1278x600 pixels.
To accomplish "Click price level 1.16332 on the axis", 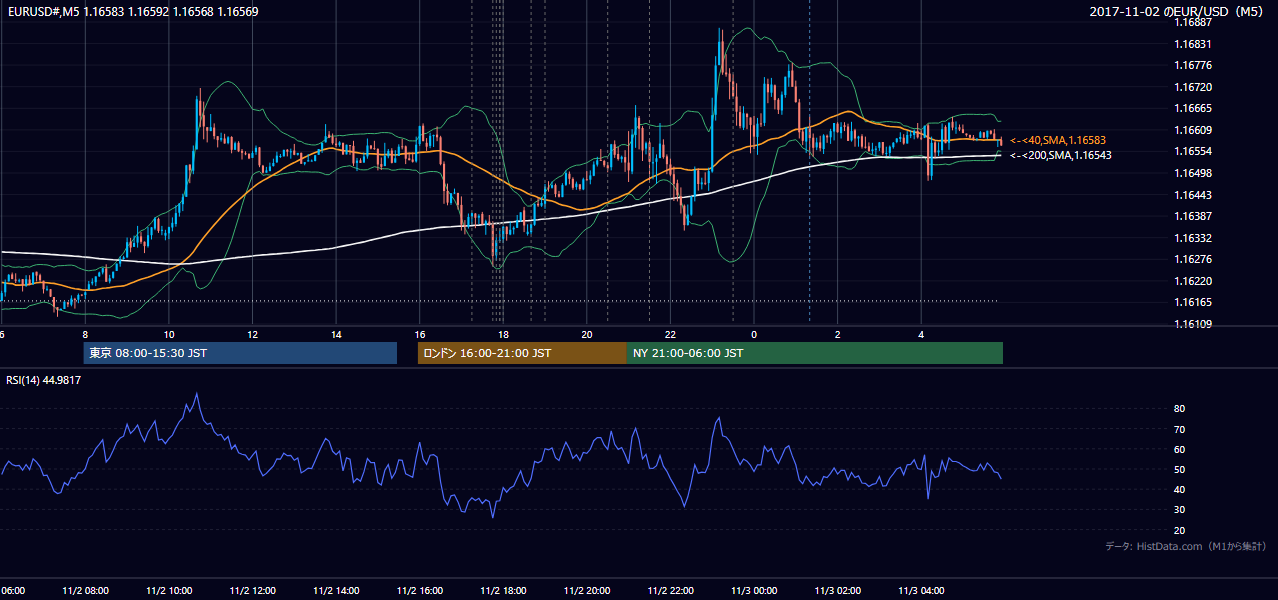I will [1193, 238].
